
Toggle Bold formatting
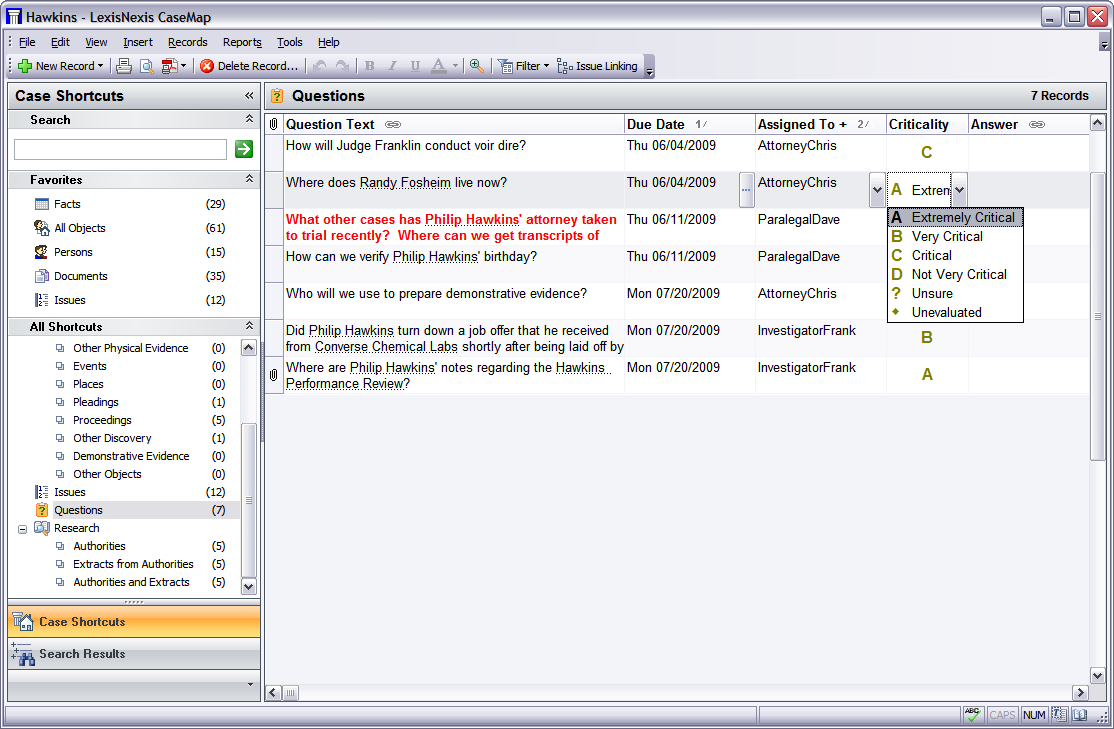(369, 66)
